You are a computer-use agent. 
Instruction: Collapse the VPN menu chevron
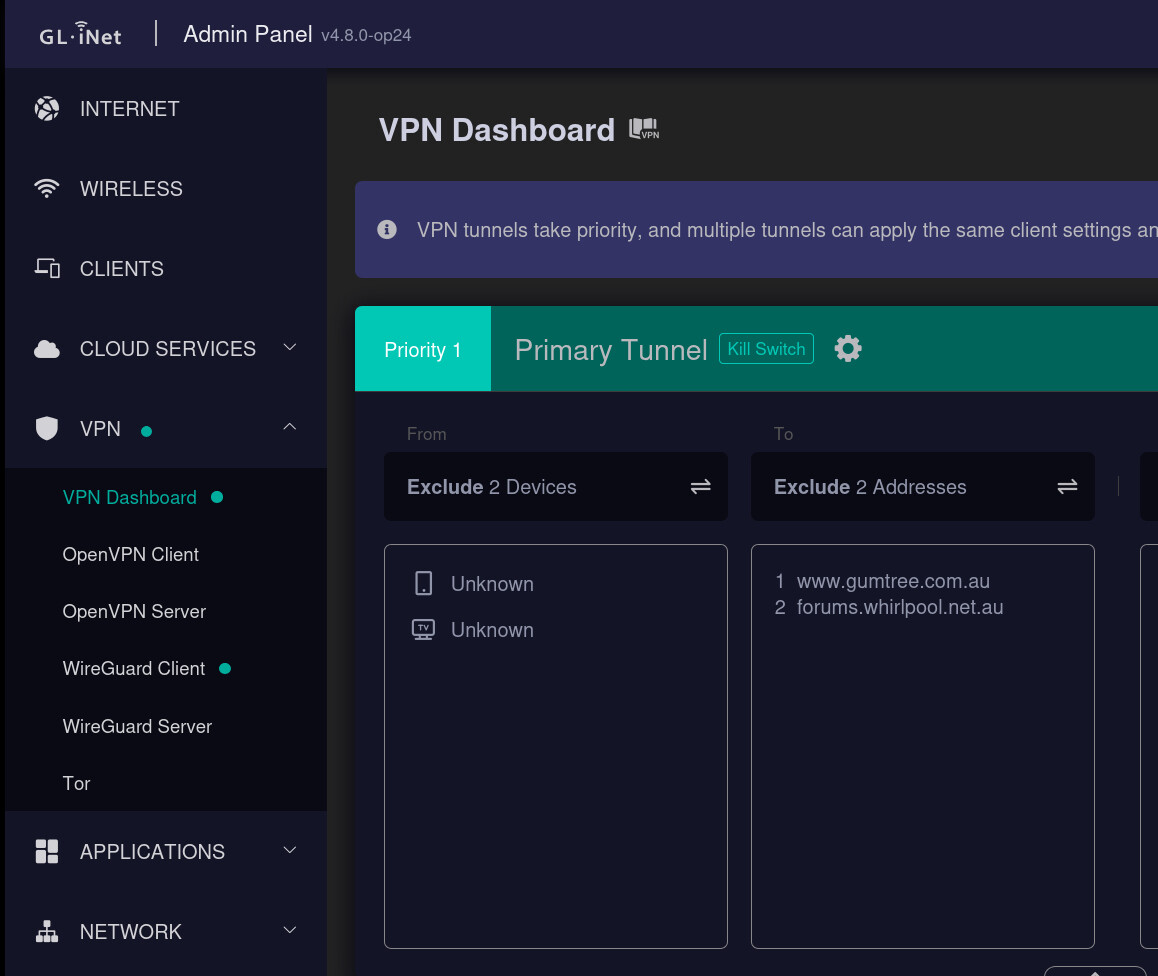click(x=290, y=427)
